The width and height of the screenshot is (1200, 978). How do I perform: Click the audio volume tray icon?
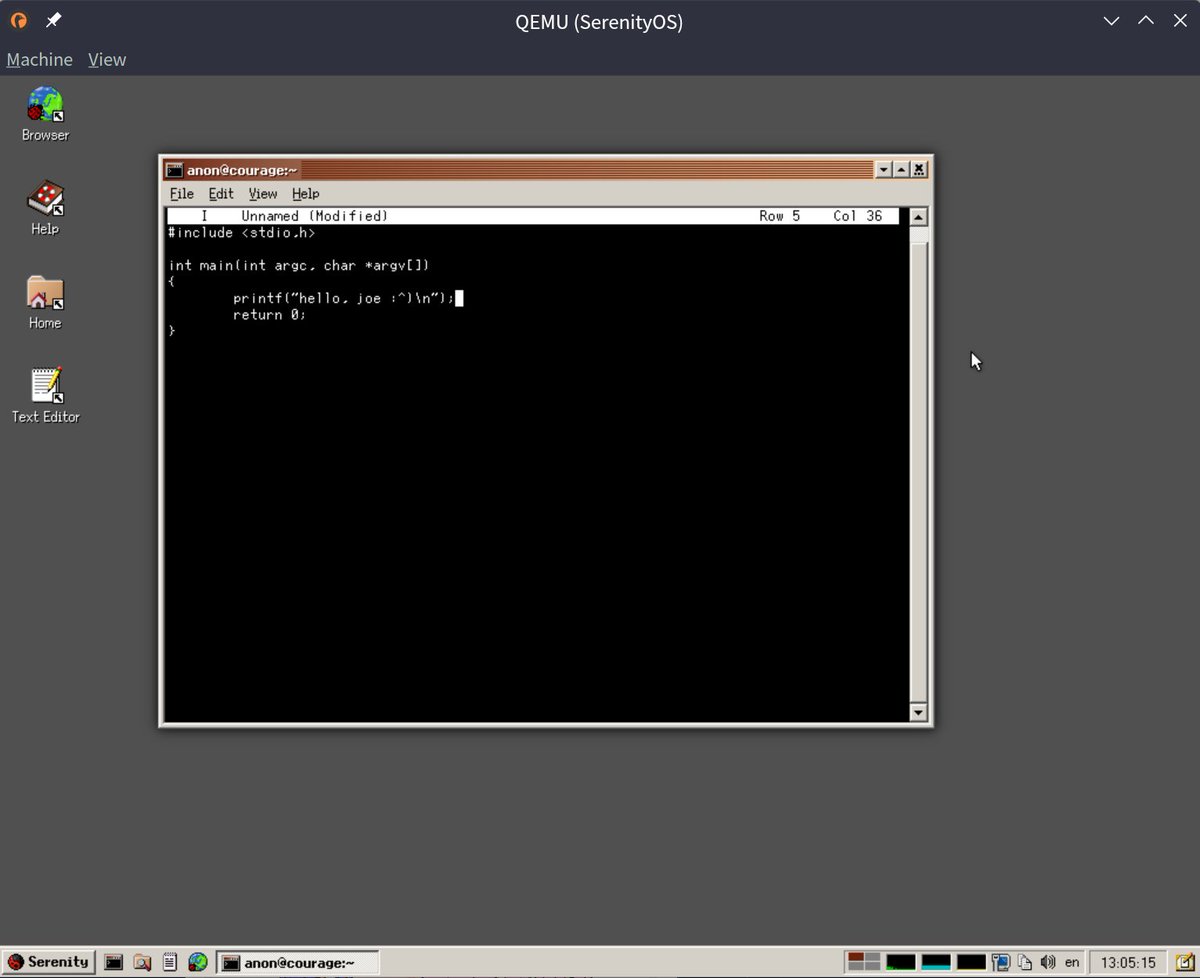pyautogui.click(x=1048, y=962)
